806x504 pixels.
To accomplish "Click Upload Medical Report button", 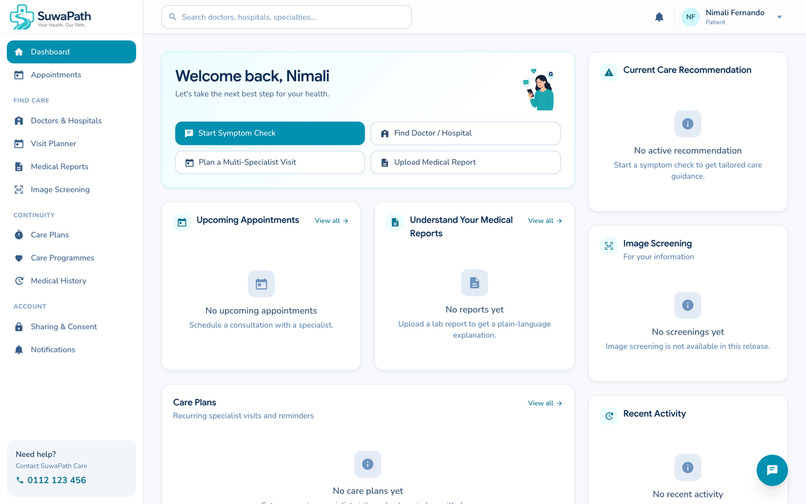I will tap(465, 163).
